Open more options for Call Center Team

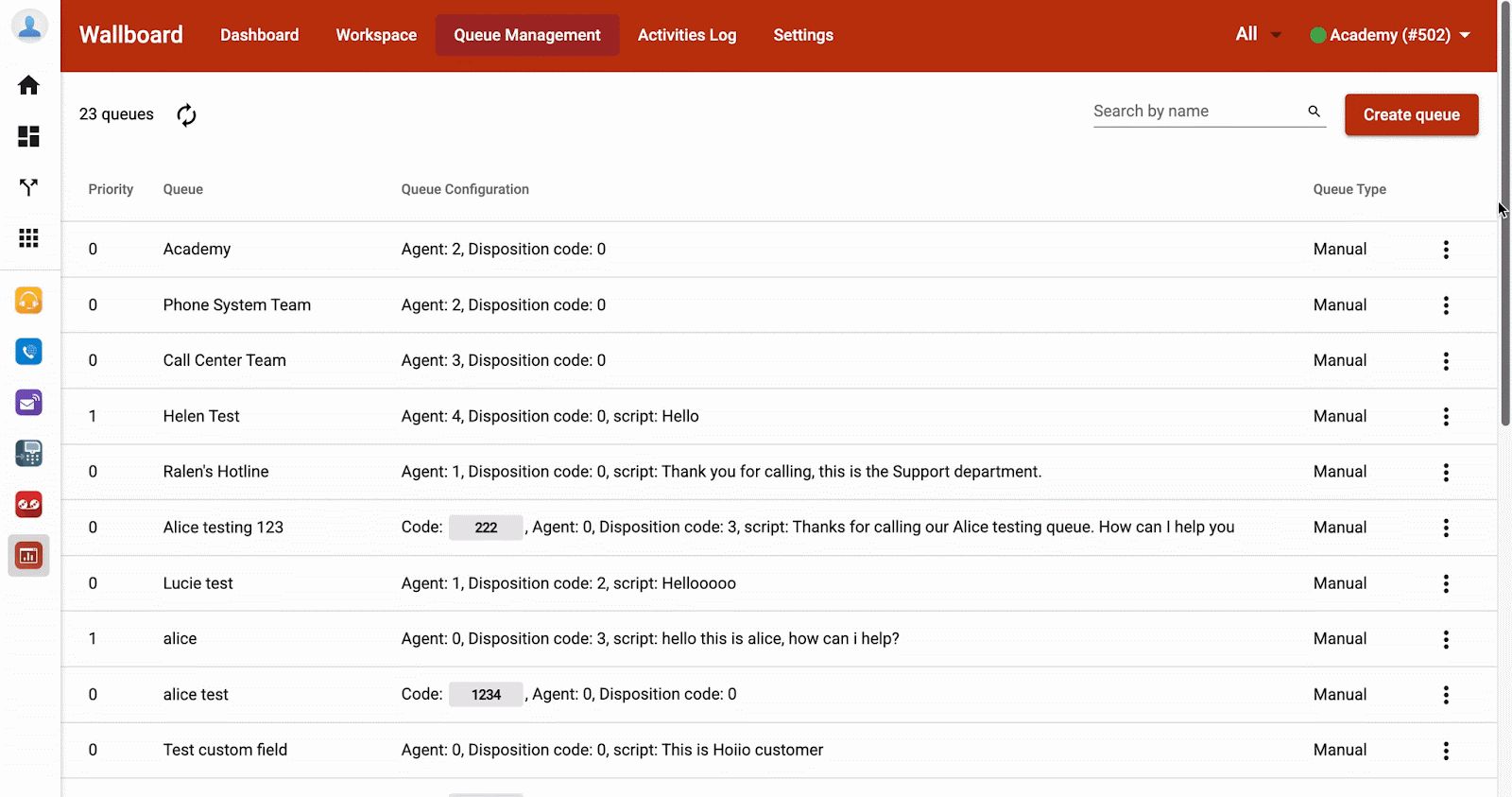(x=1446, y=361)
